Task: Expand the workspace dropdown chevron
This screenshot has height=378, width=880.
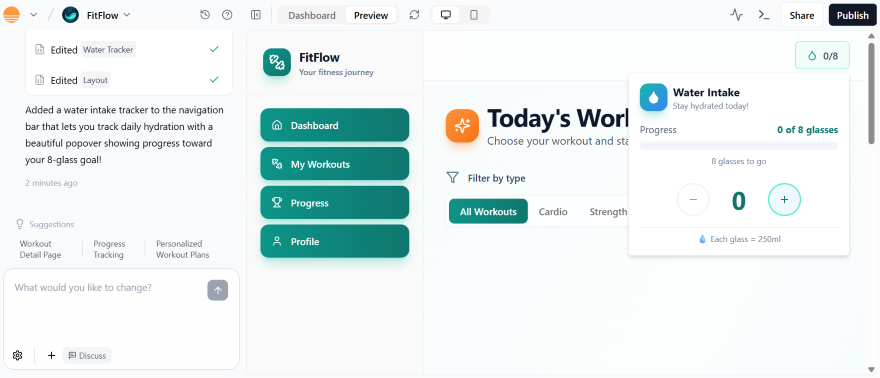Action: tap(34, 15)
